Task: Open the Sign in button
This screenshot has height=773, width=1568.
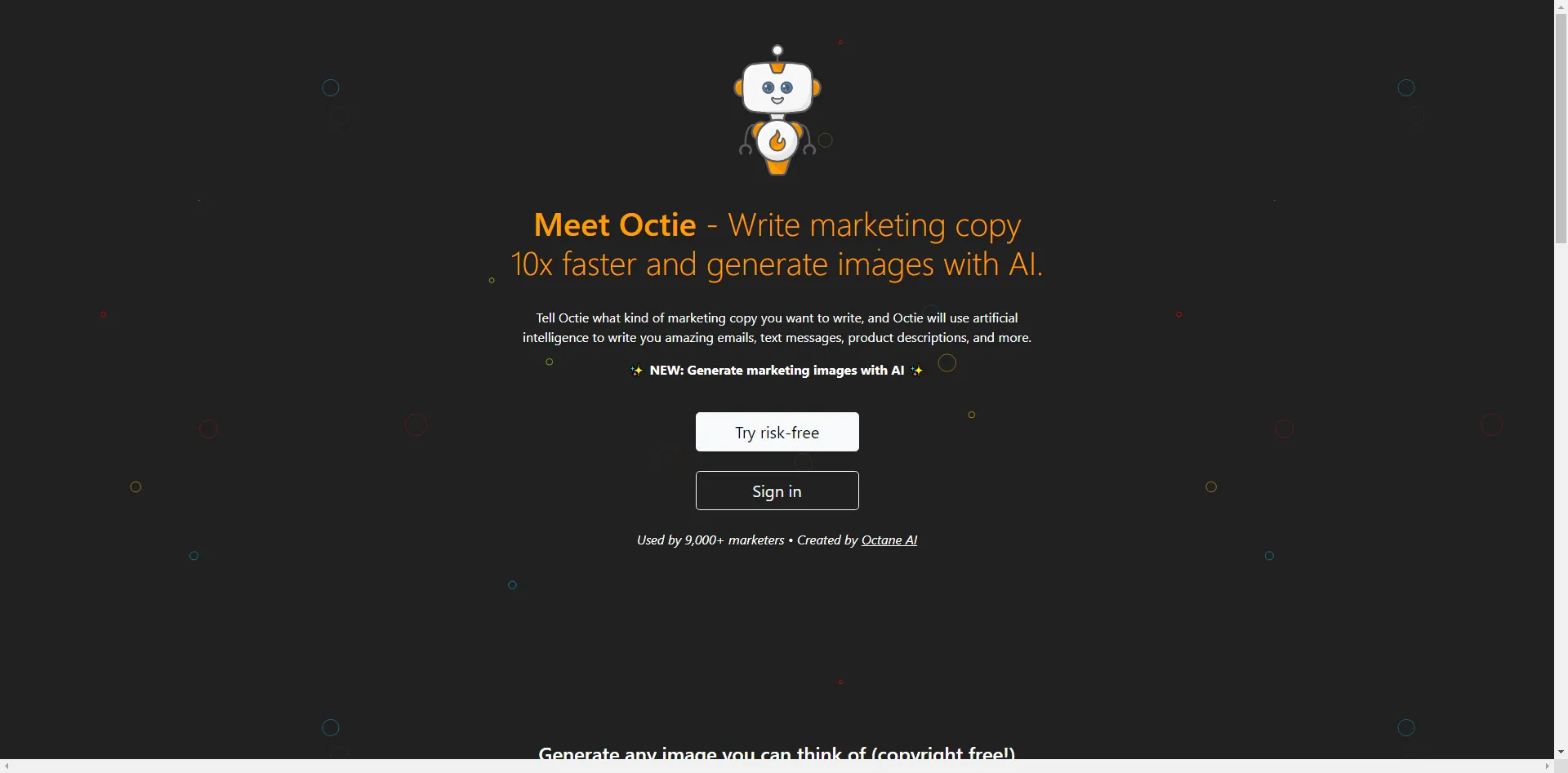Action: click(777, 491)
